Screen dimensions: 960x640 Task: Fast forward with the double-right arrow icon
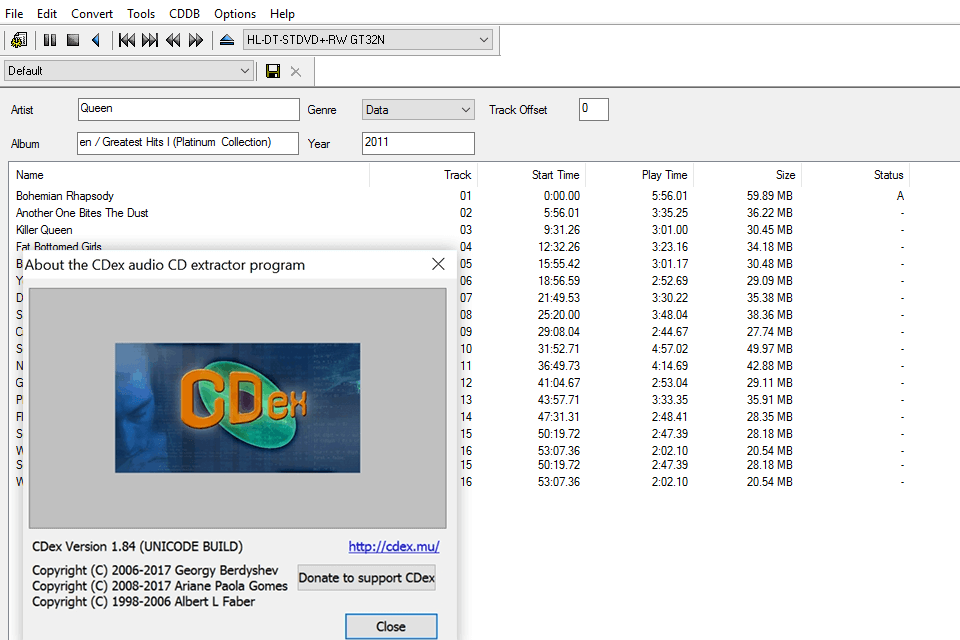click(196, 40)
